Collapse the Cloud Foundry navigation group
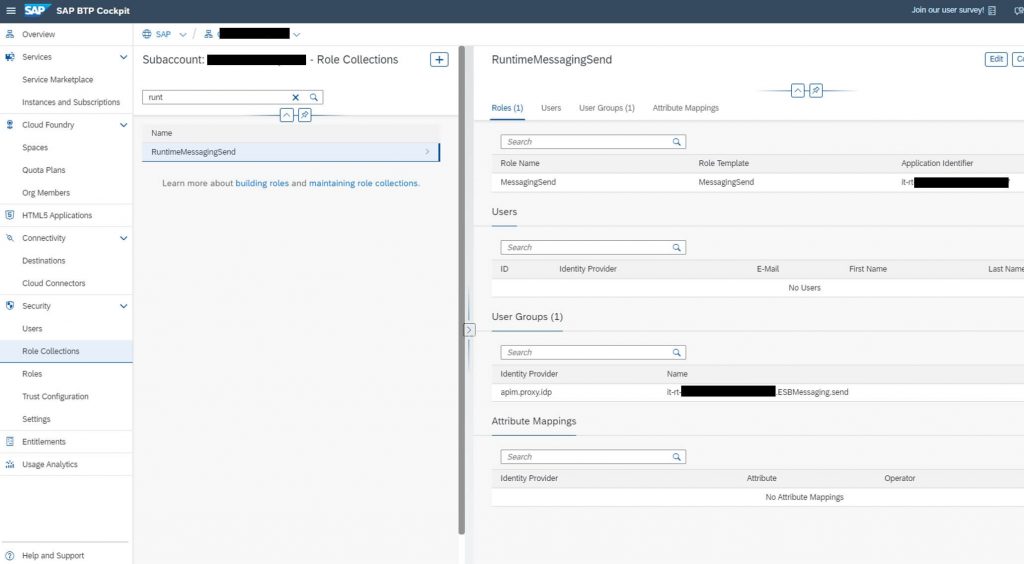 pos(123,125)
